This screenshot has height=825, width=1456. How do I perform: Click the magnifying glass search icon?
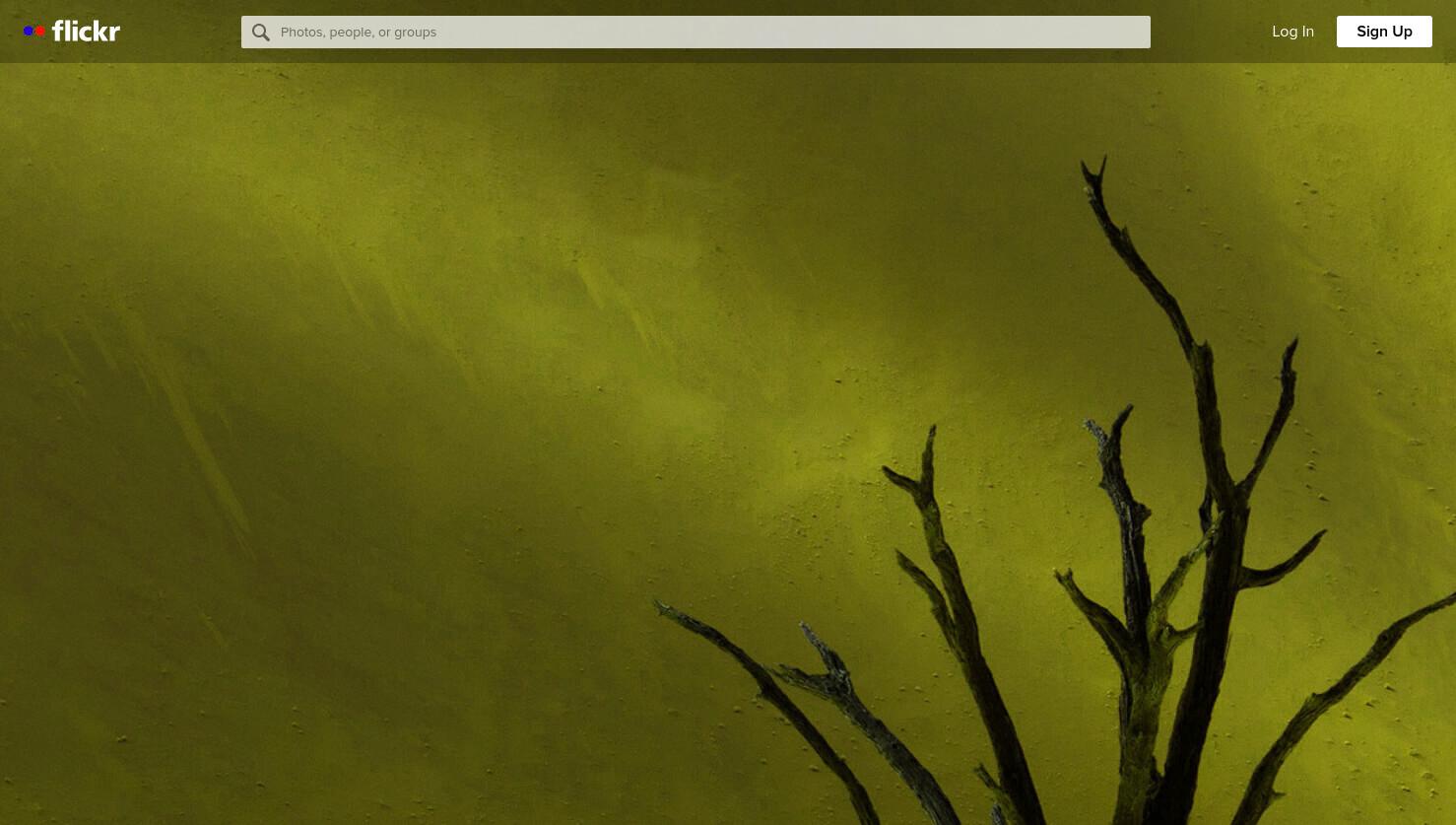(x=260, y=33)
